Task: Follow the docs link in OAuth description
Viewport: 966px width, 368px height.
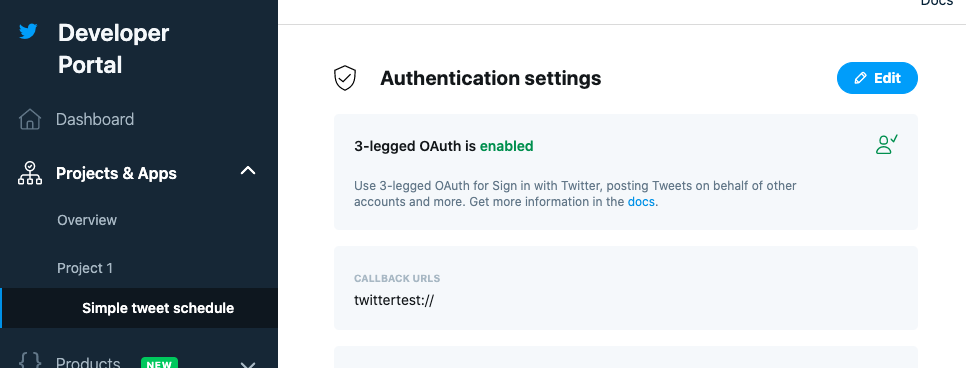Action: [x=641, y=202]
